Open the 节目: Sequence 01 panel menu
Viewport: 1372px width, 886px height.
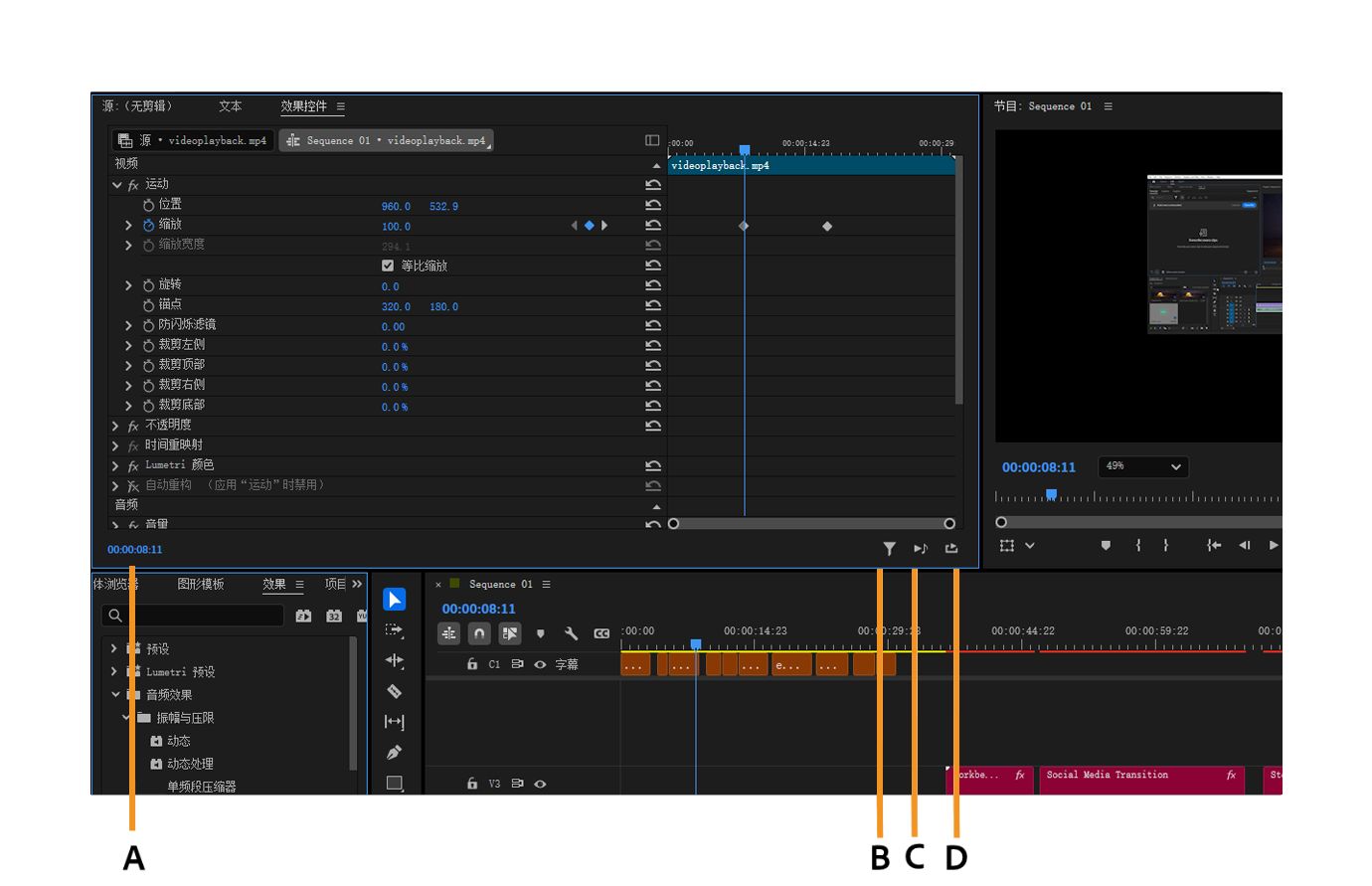pos(1109,106)
